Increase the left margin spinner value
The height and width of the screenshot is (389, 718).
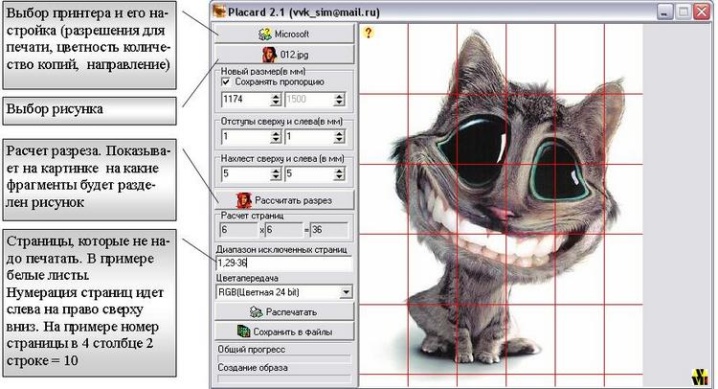pos(339,133)
